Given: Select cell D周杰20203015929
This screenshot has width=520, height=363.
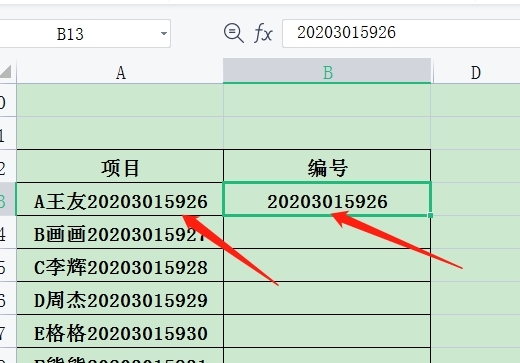Looking at the screenshot, I should tap(120, 298).
